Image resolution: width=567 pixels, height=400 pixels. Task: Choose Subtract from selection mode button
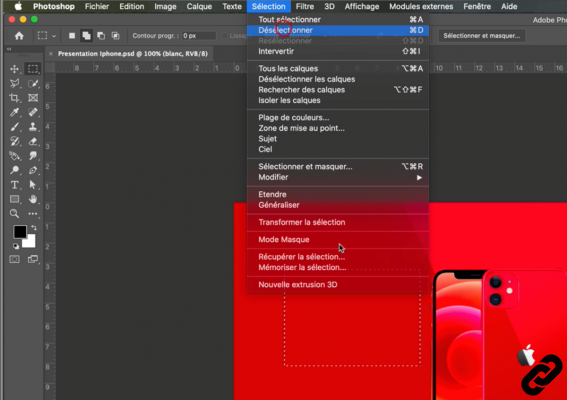point(101,35)
